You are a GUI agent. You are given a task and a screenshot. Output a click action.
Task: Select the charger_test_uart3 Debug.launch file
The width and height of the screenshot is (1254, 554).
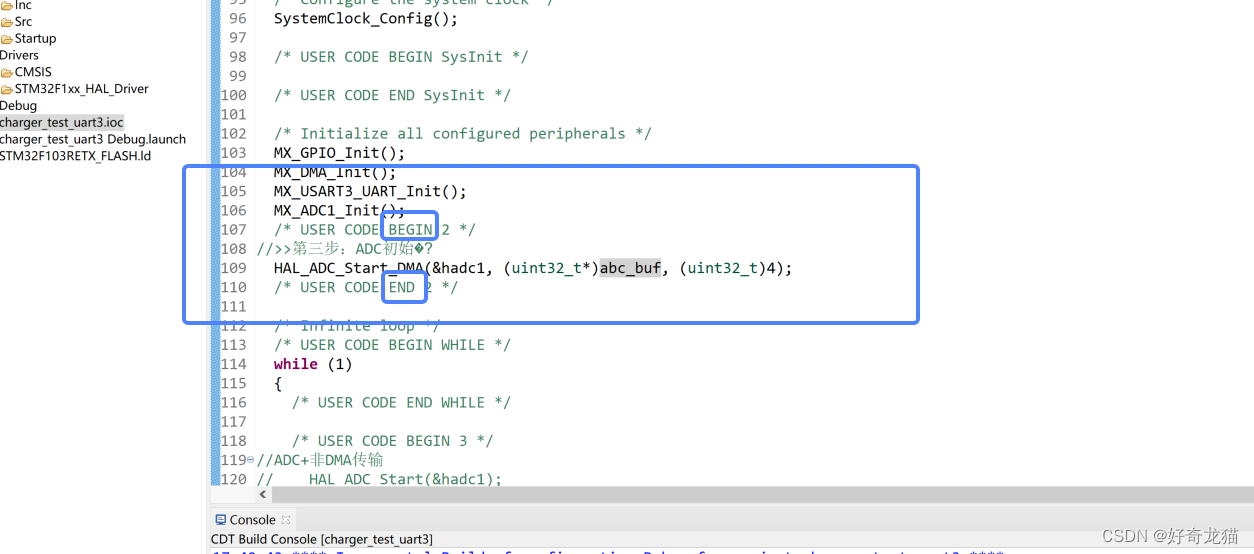[93, 139]
